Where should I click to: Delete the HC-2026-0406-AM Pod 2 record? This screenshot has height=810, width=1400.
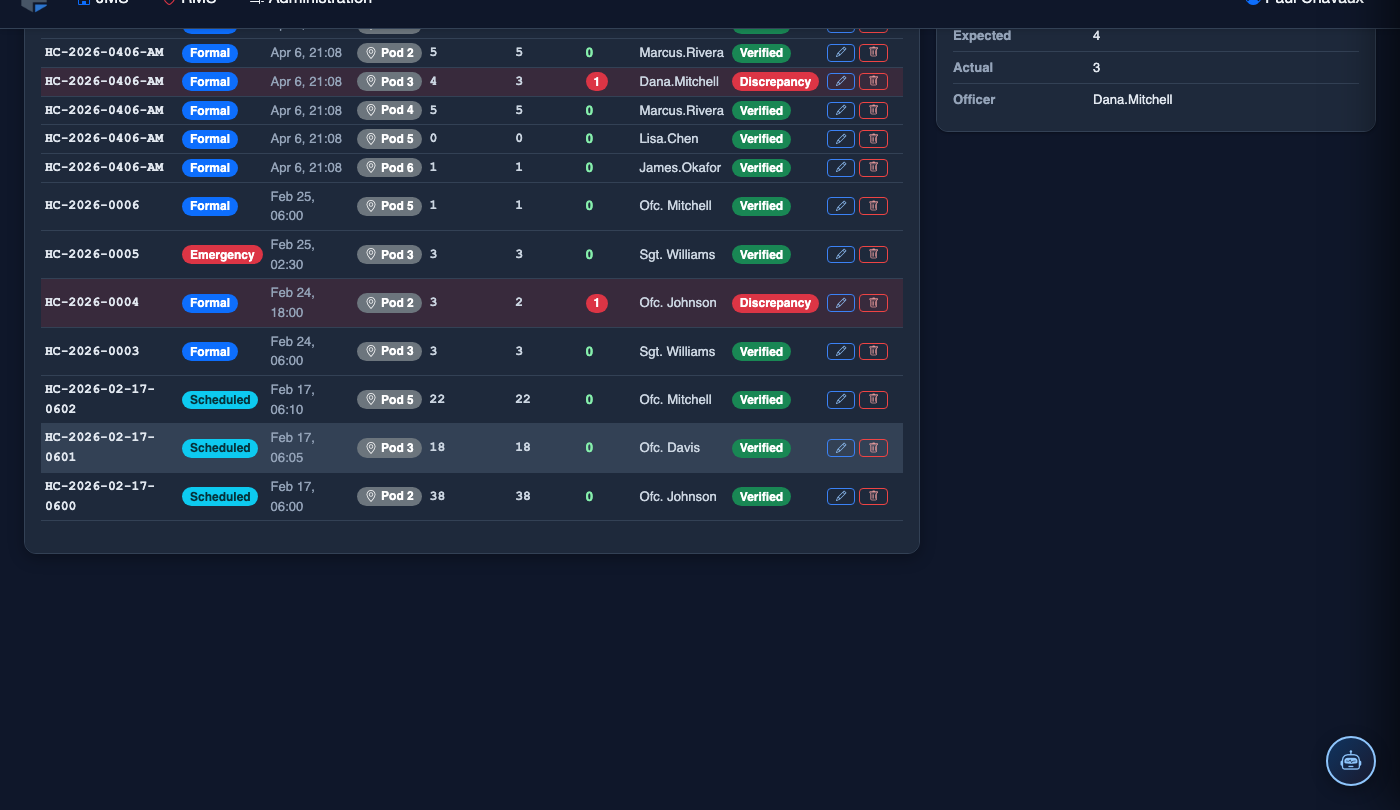(873, 53)
